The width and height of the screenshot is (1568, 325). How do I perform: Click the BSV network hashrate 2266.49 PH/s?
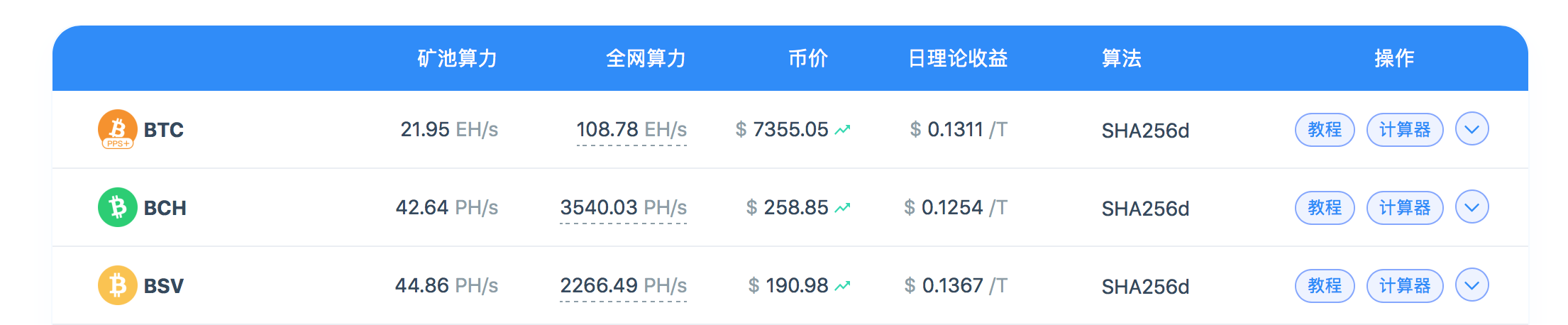click(624, 286)
